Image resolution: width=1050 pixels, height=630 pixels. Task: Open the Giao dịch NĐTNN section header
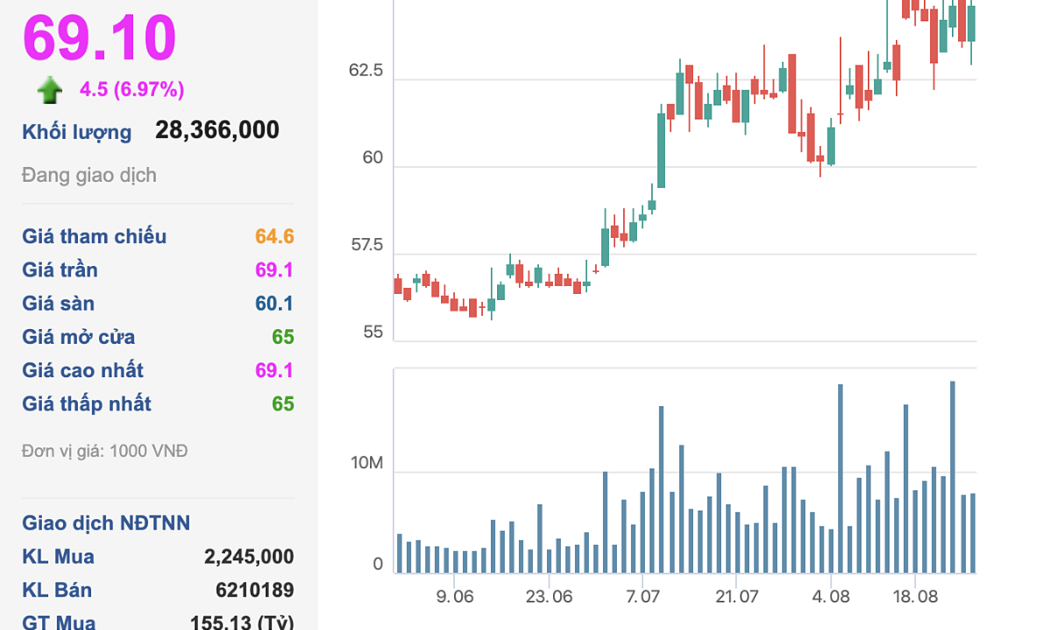point(106,523)
